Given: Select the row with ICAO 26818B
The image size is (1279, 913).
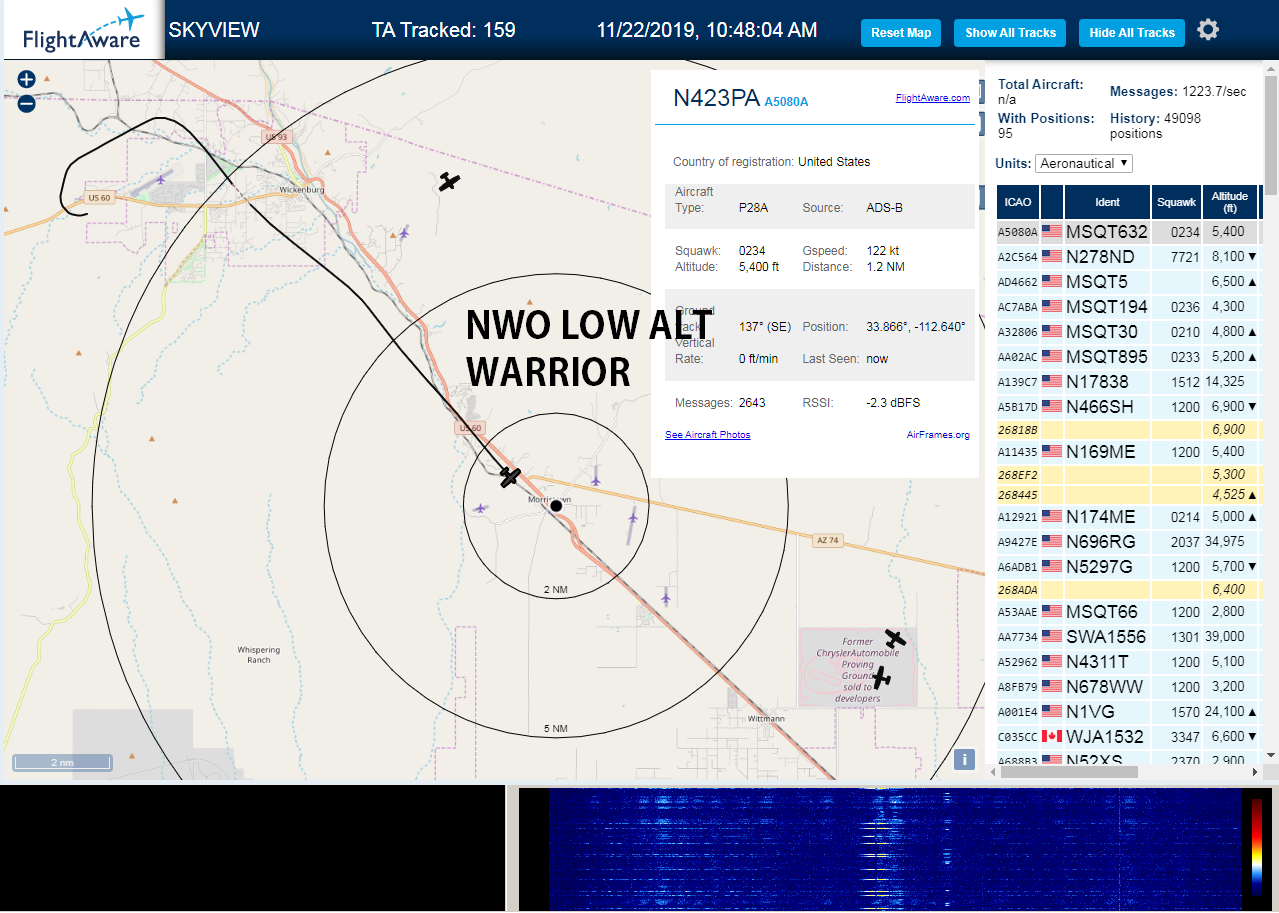Looking at the screenshot, I should 1127,429.
